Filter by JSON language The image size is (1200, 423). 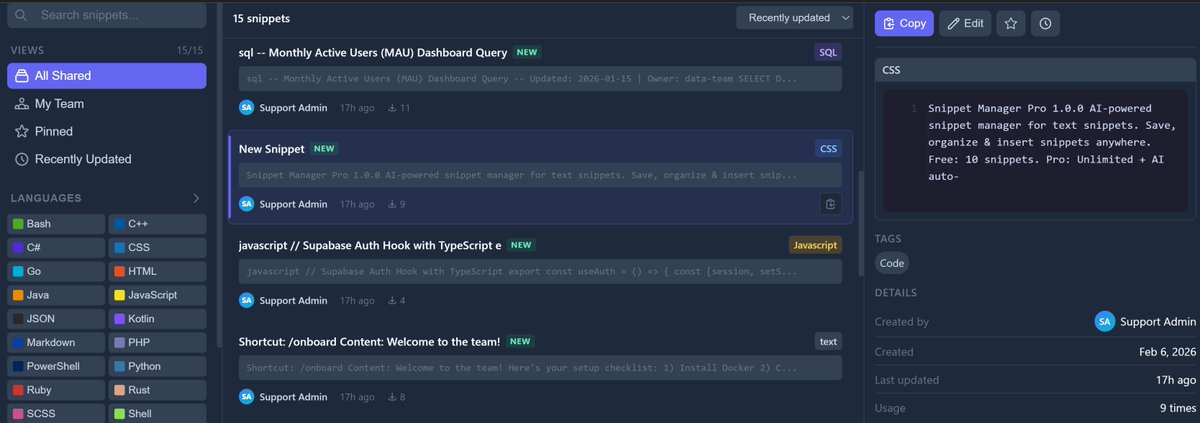(x=56, y=320)
